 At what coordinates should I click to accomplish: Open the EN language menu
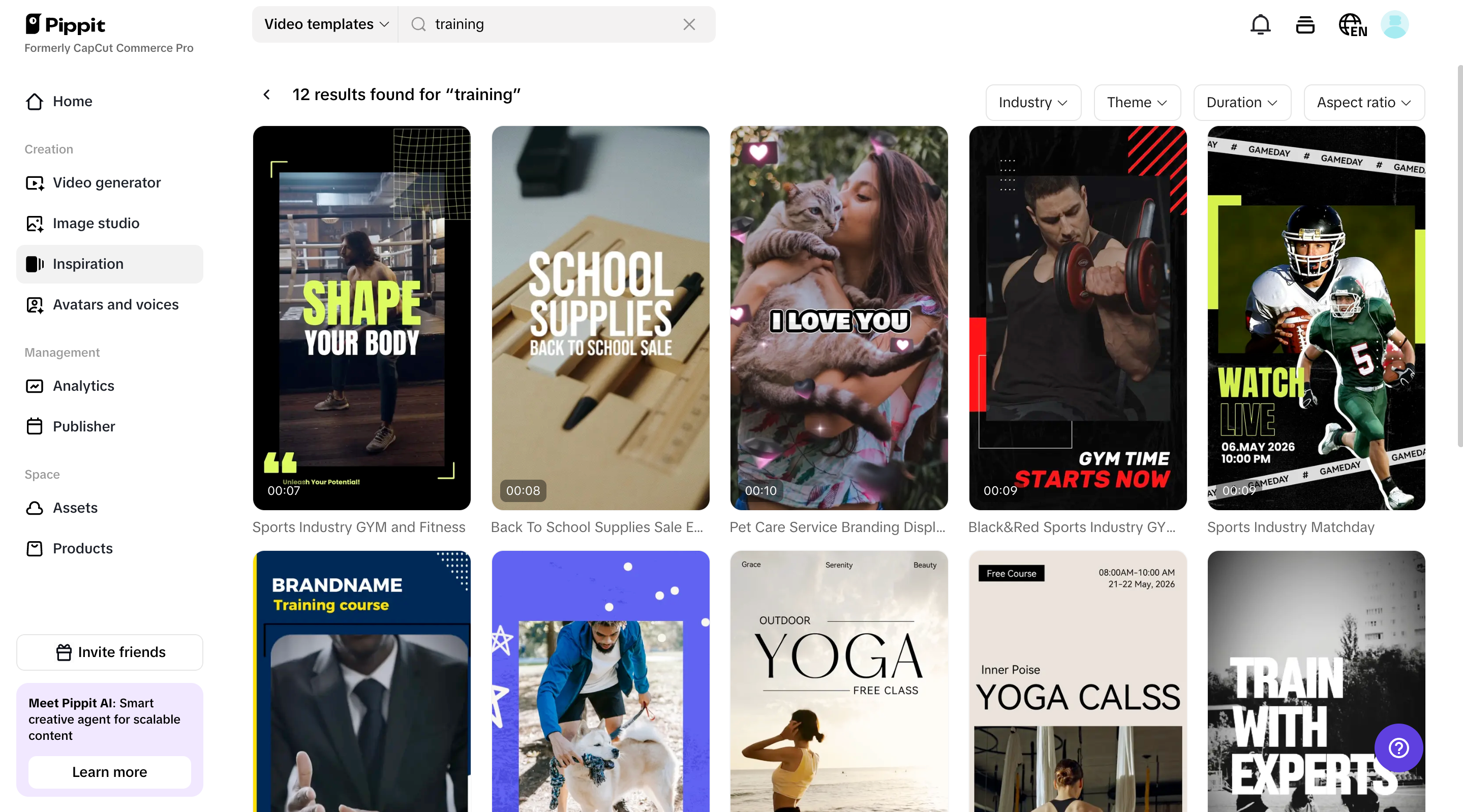1352,24
